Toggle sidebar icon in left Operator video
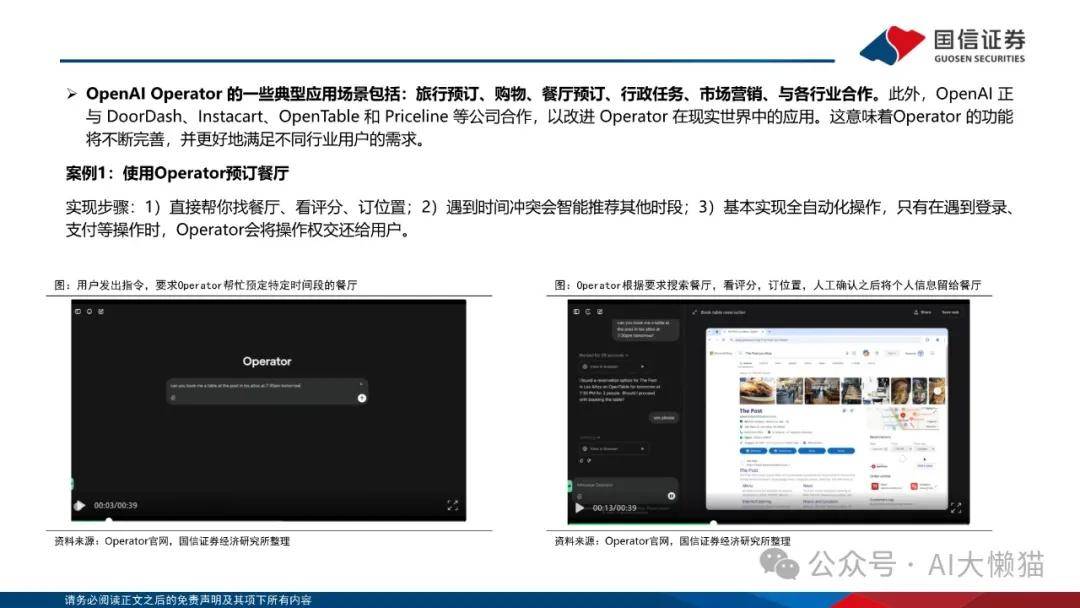Viewport: 1080px width, 608px height. (78, 311)
